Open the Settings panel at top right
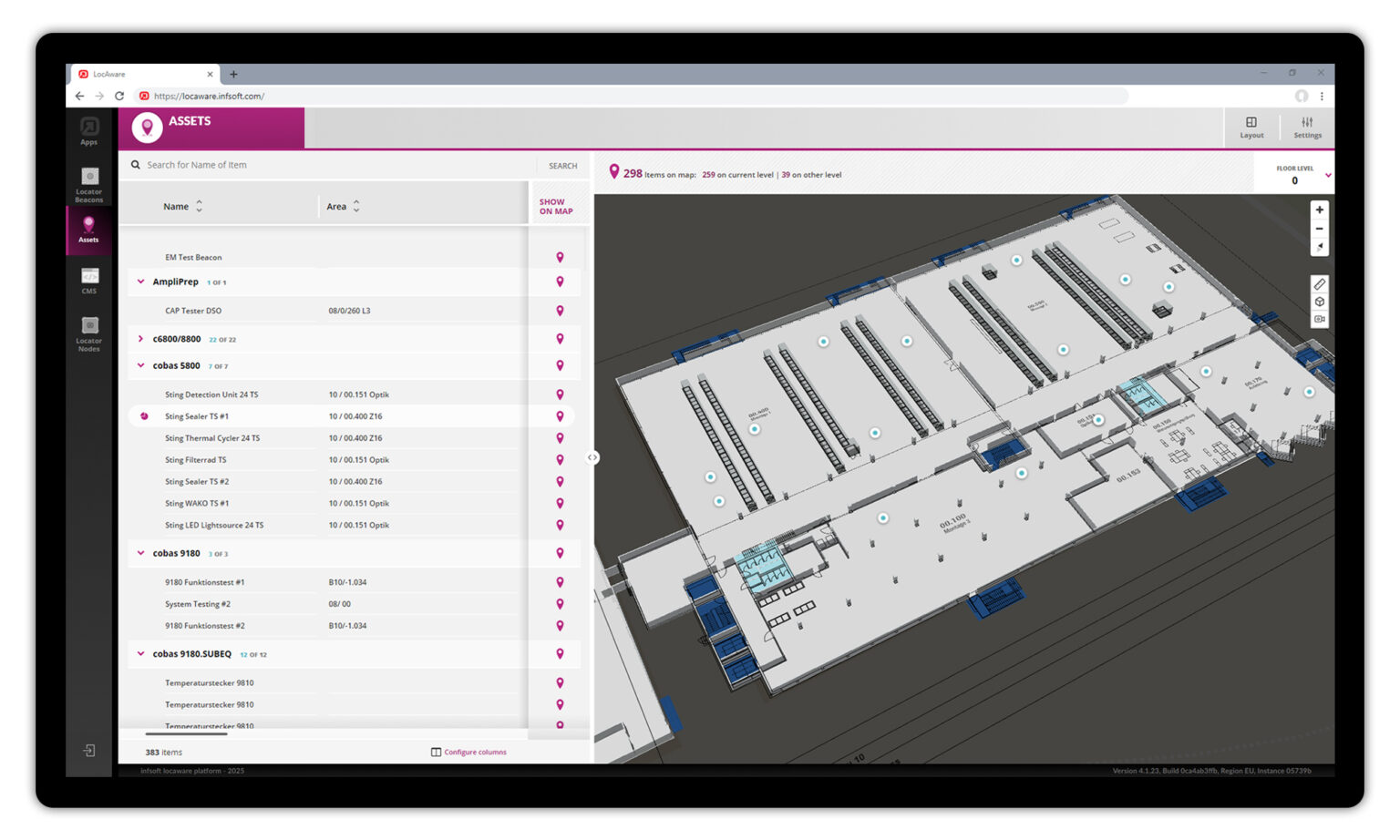The image size is (1400, 840). pos(1307,127)
